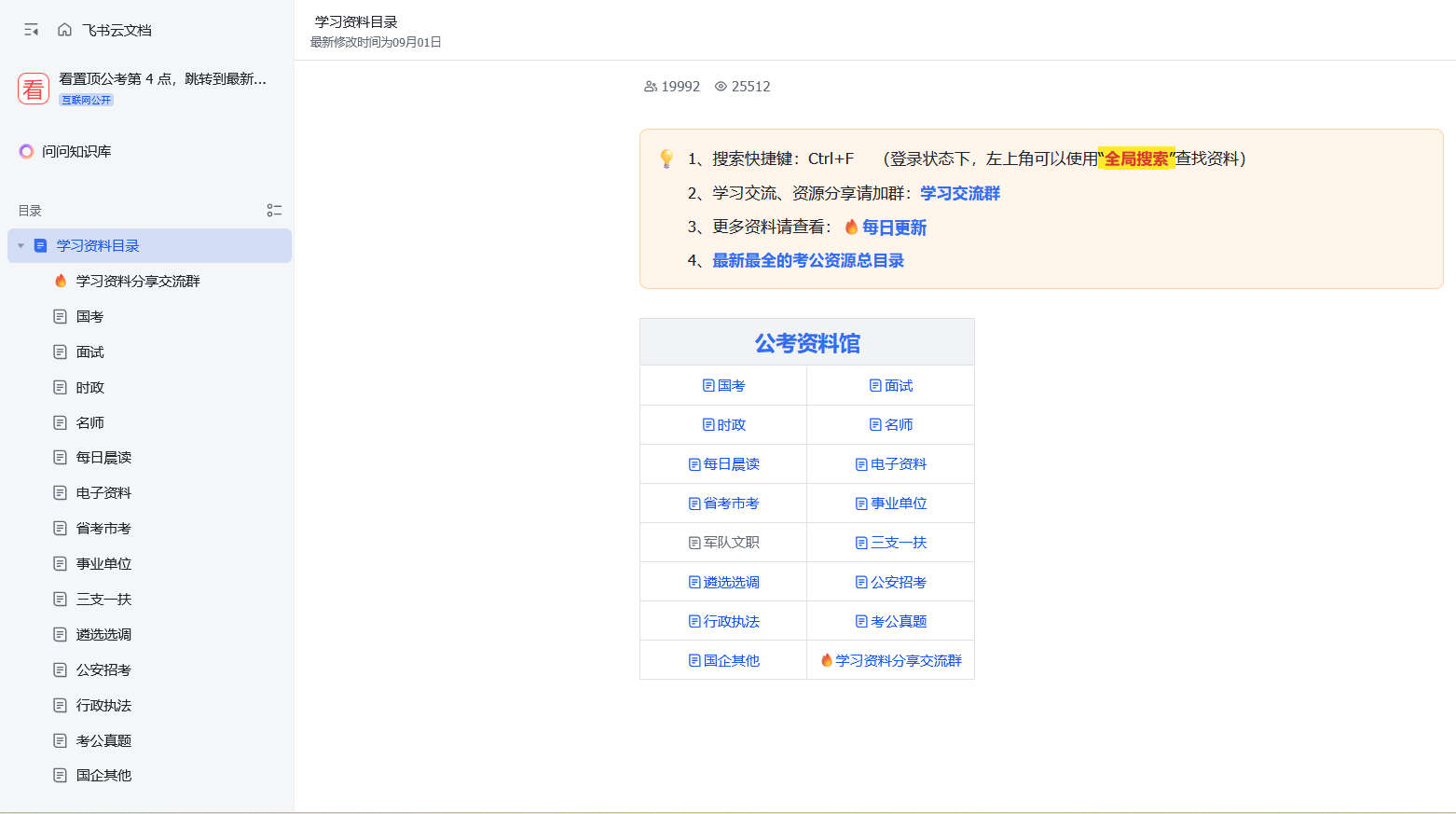This screenshot has height=814, width=1456.
Task: Click the document icon beside sidebar 考公真题
Action: point(60,741)
